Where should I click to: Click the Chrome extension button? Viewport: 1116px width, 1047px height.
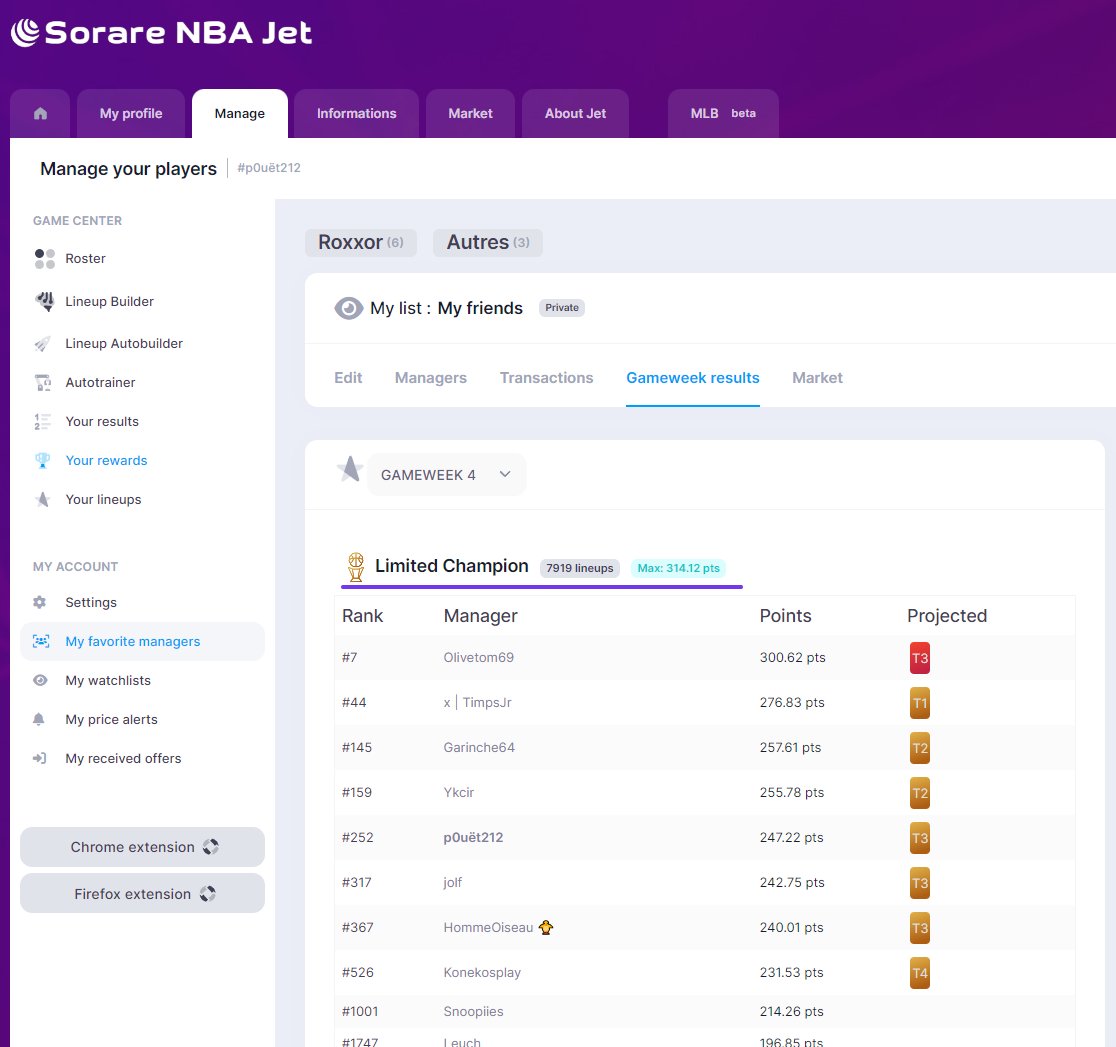coord(142,847)
